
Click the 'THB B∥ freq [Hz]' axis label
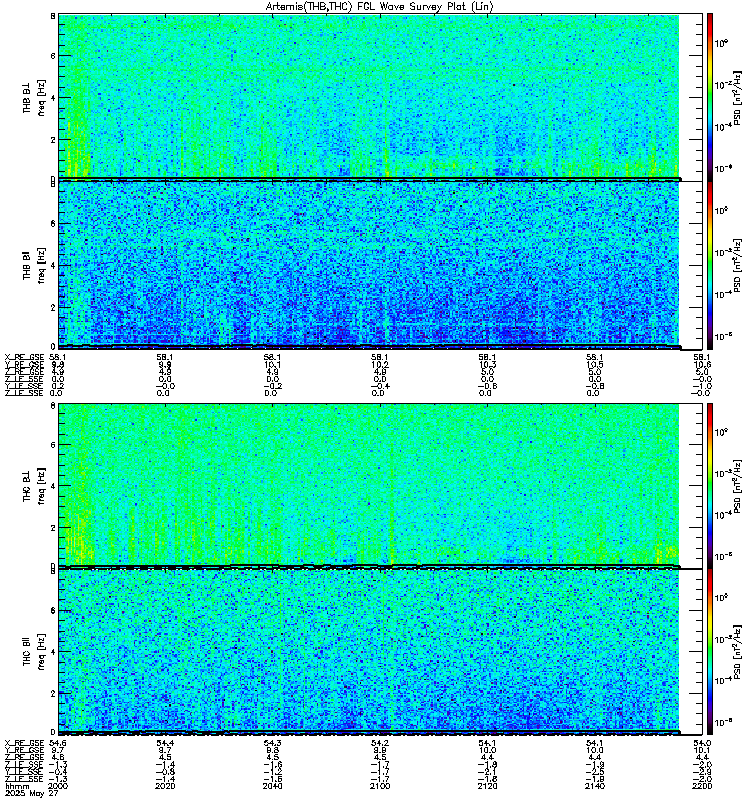click(x=34, y=265)
